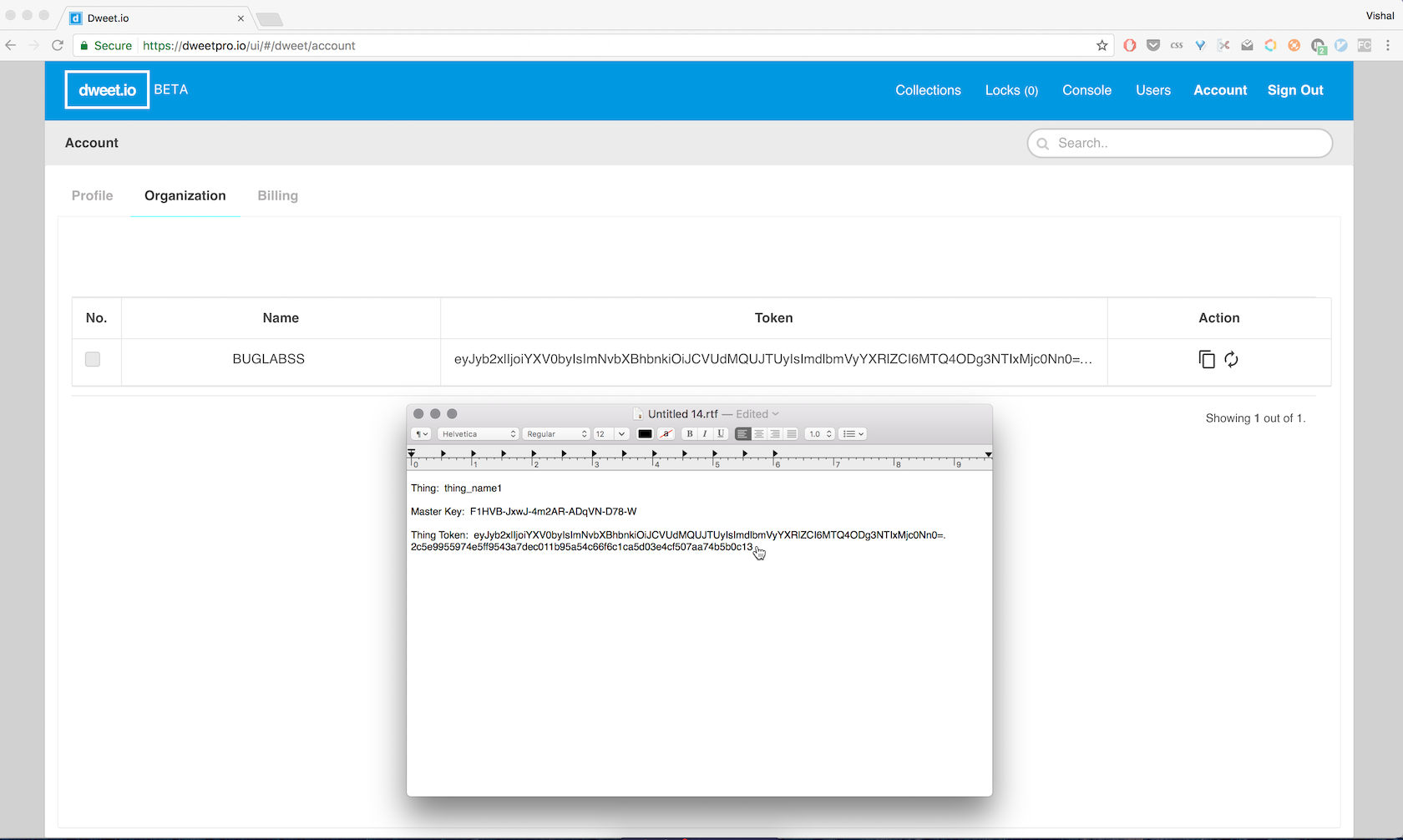View the Secure site padlock info

(106, 46)
